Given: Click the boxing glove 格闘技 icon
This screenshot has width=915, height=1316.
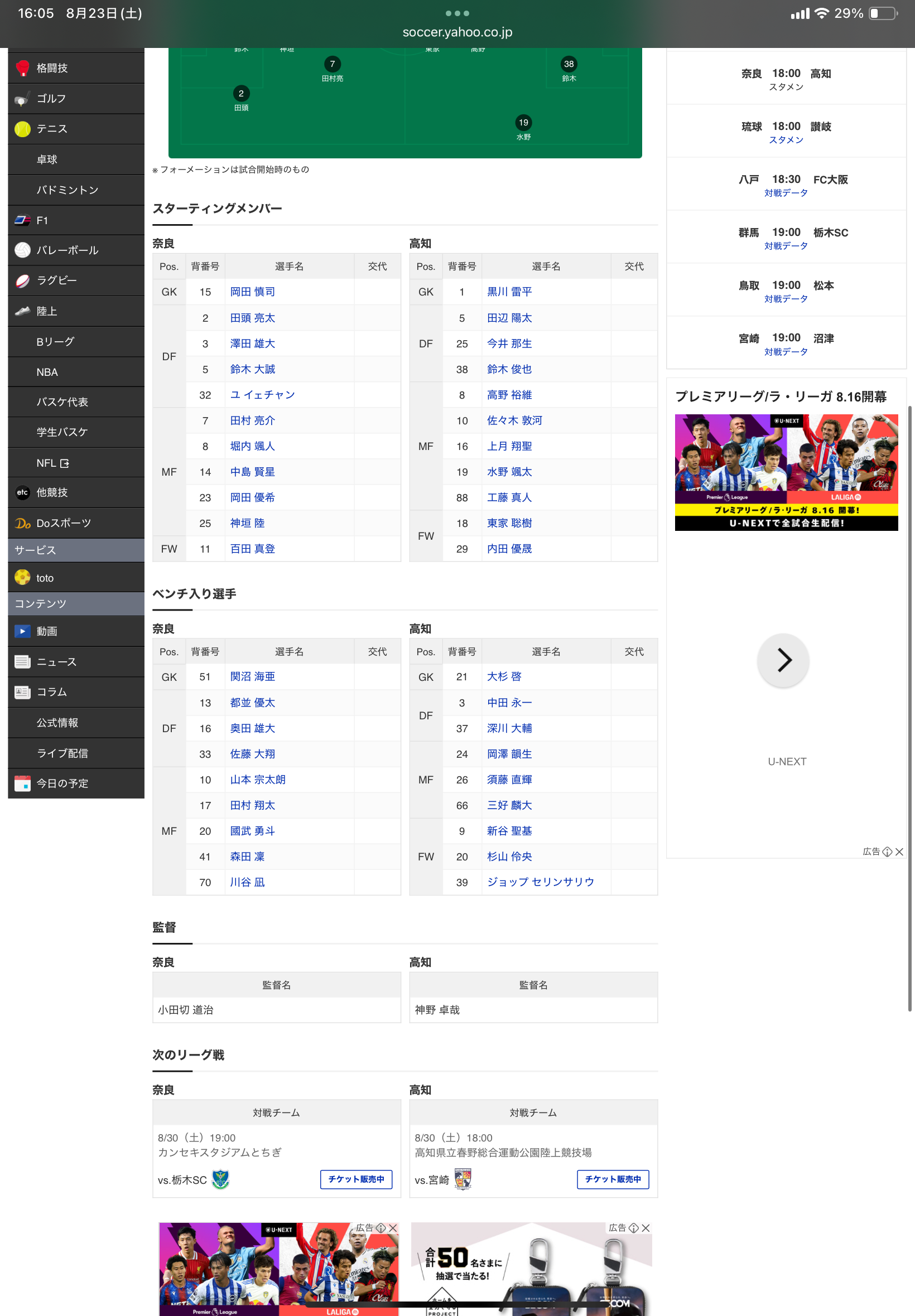Looking at the screenshot, I should [22, 68].
